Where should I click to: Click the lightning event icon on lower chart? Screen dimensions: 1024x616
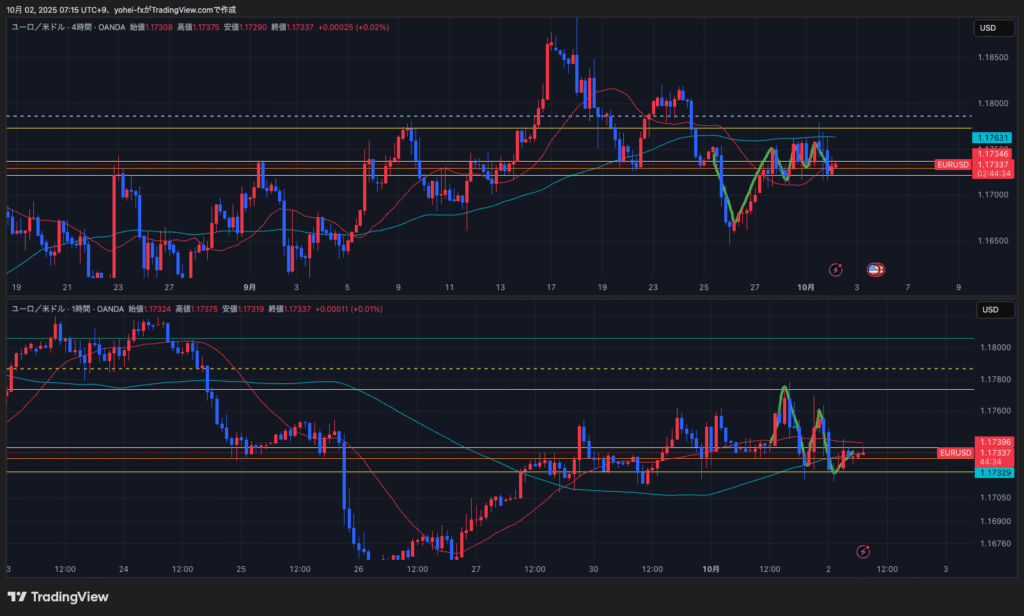click(863, 551)
